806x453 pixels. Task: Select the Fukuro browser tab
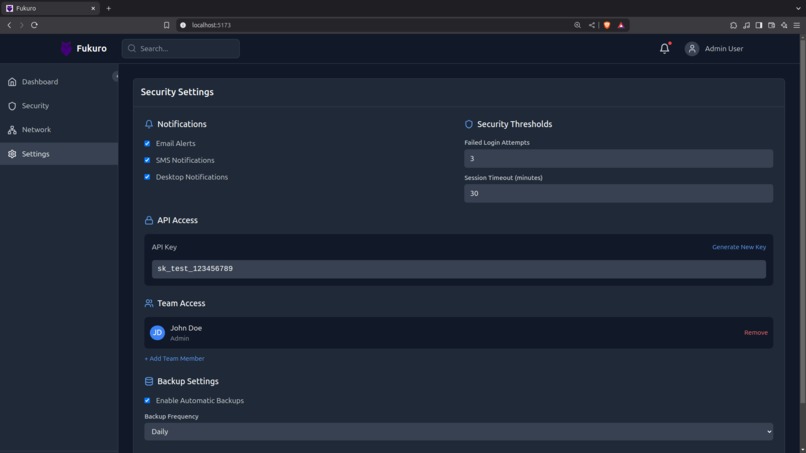tap(50, 8)
